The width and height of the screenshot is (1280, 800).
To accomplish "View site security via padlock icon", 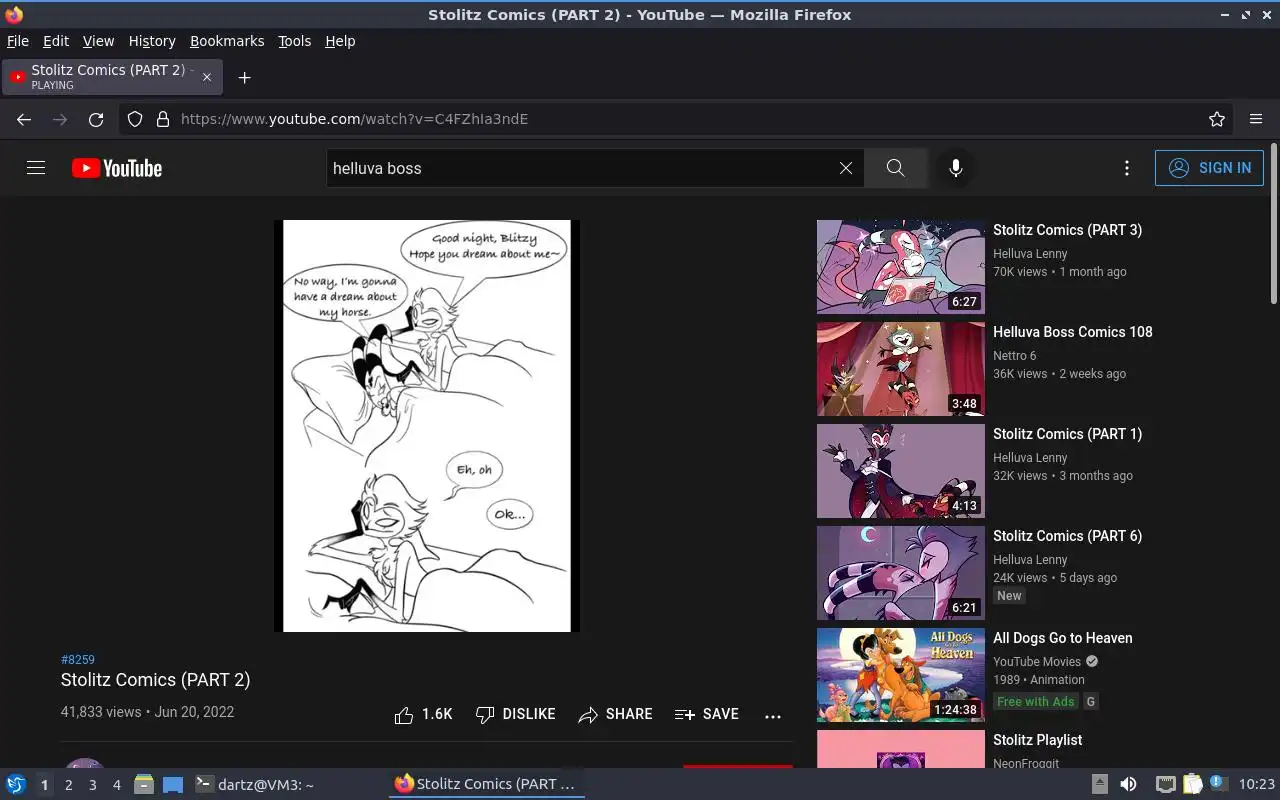I will (163, 119).
